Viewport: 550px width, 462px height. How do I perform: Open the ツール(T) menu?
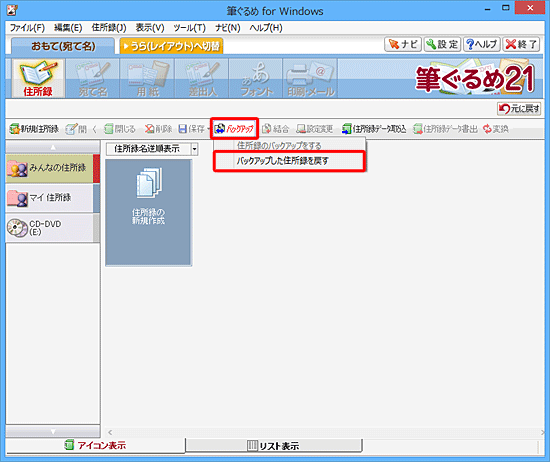coord(189,28)
